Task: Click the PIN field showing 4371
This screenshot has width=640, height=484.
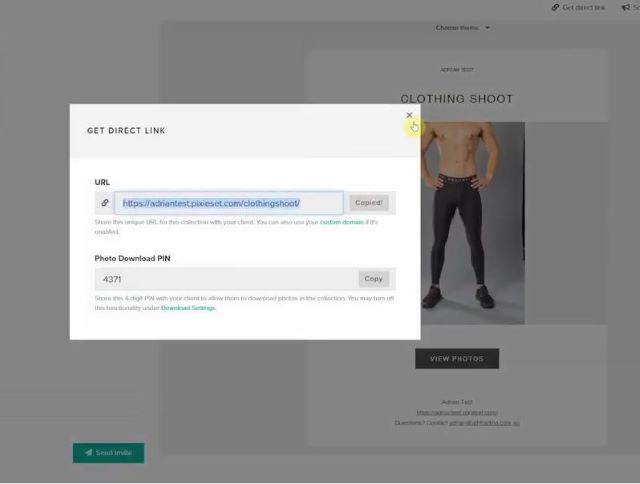Action: point(225,279)
